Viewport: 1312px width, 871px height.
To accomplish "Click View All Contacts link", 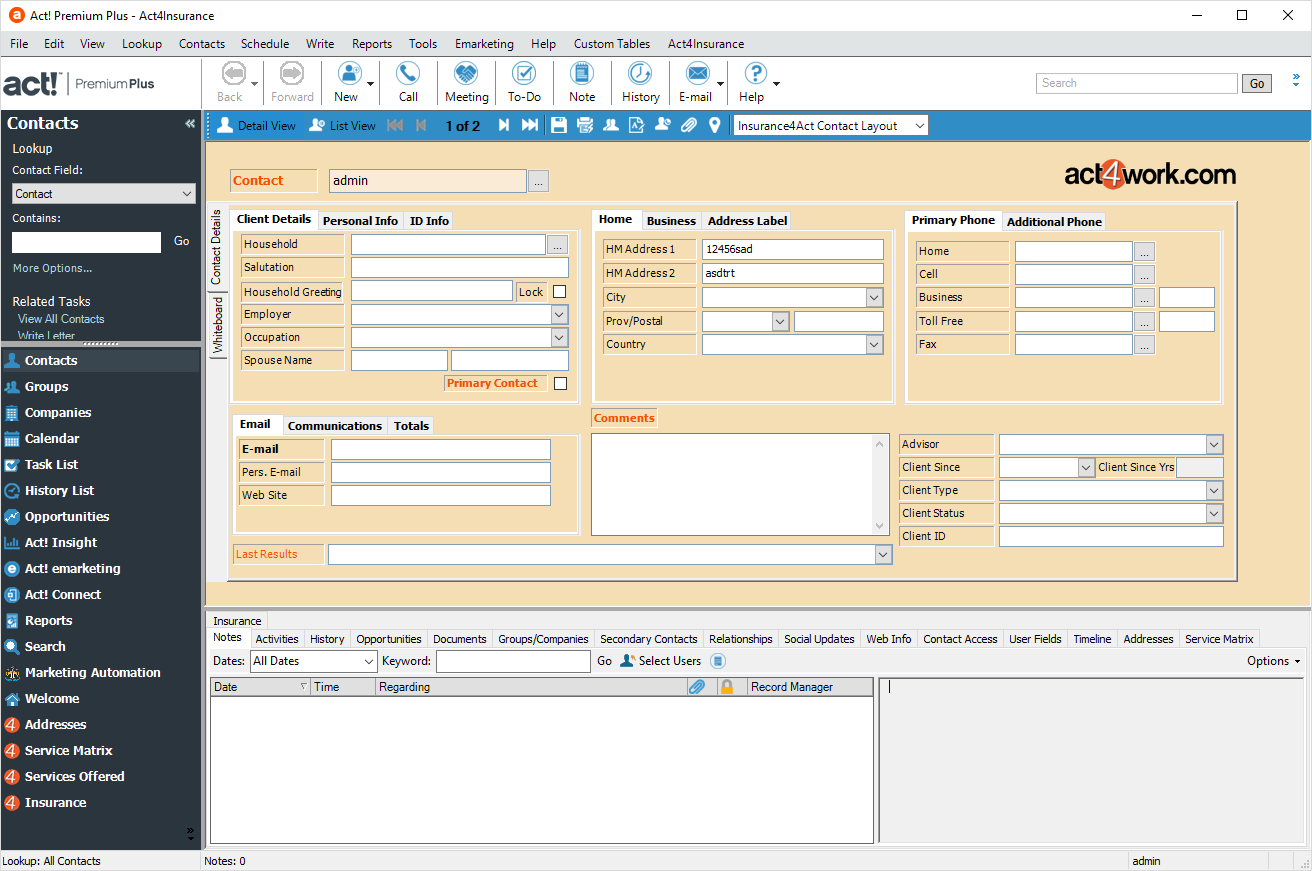I will 61,319.
